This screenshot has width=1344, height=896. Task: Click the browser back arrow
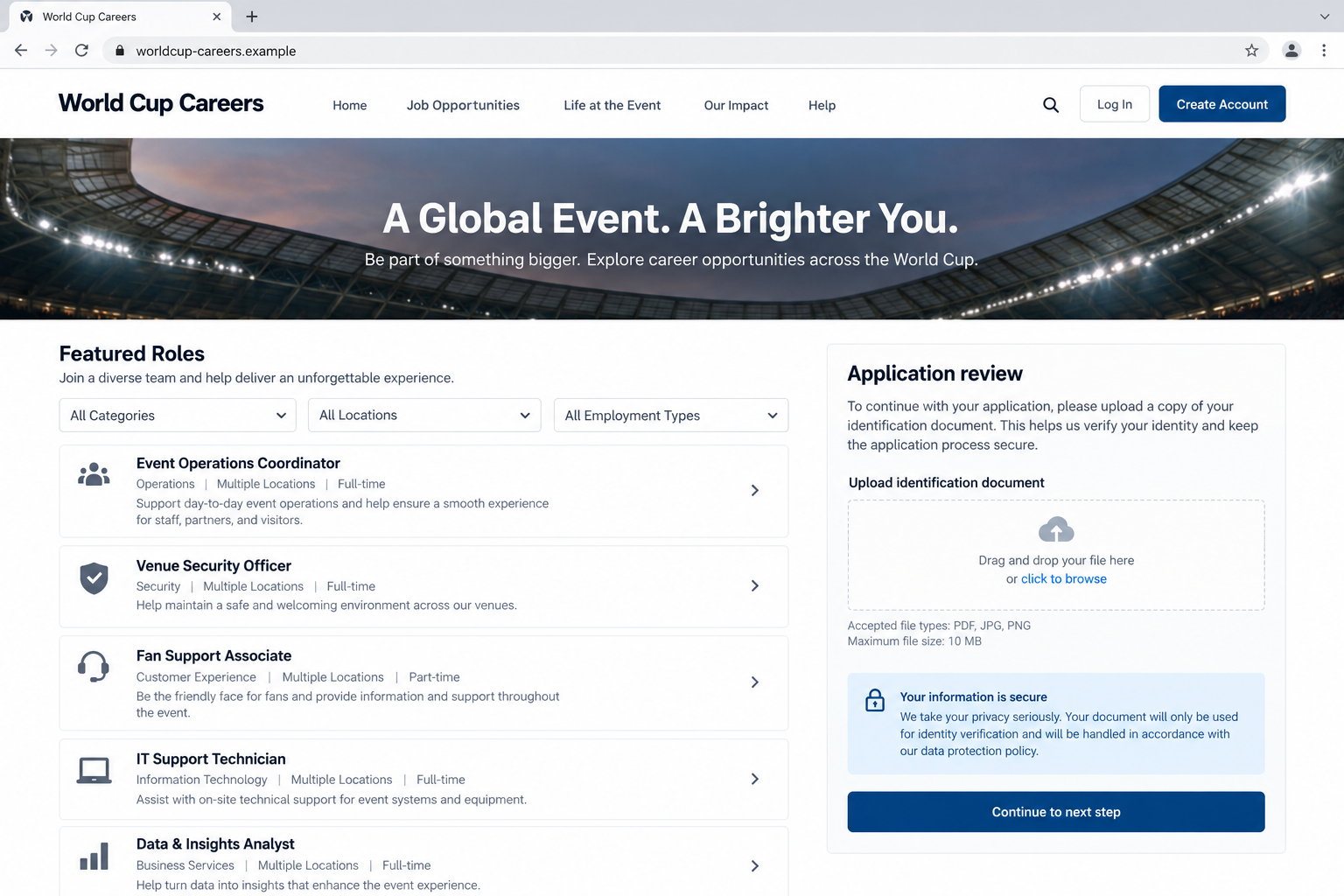coord(21,51)
